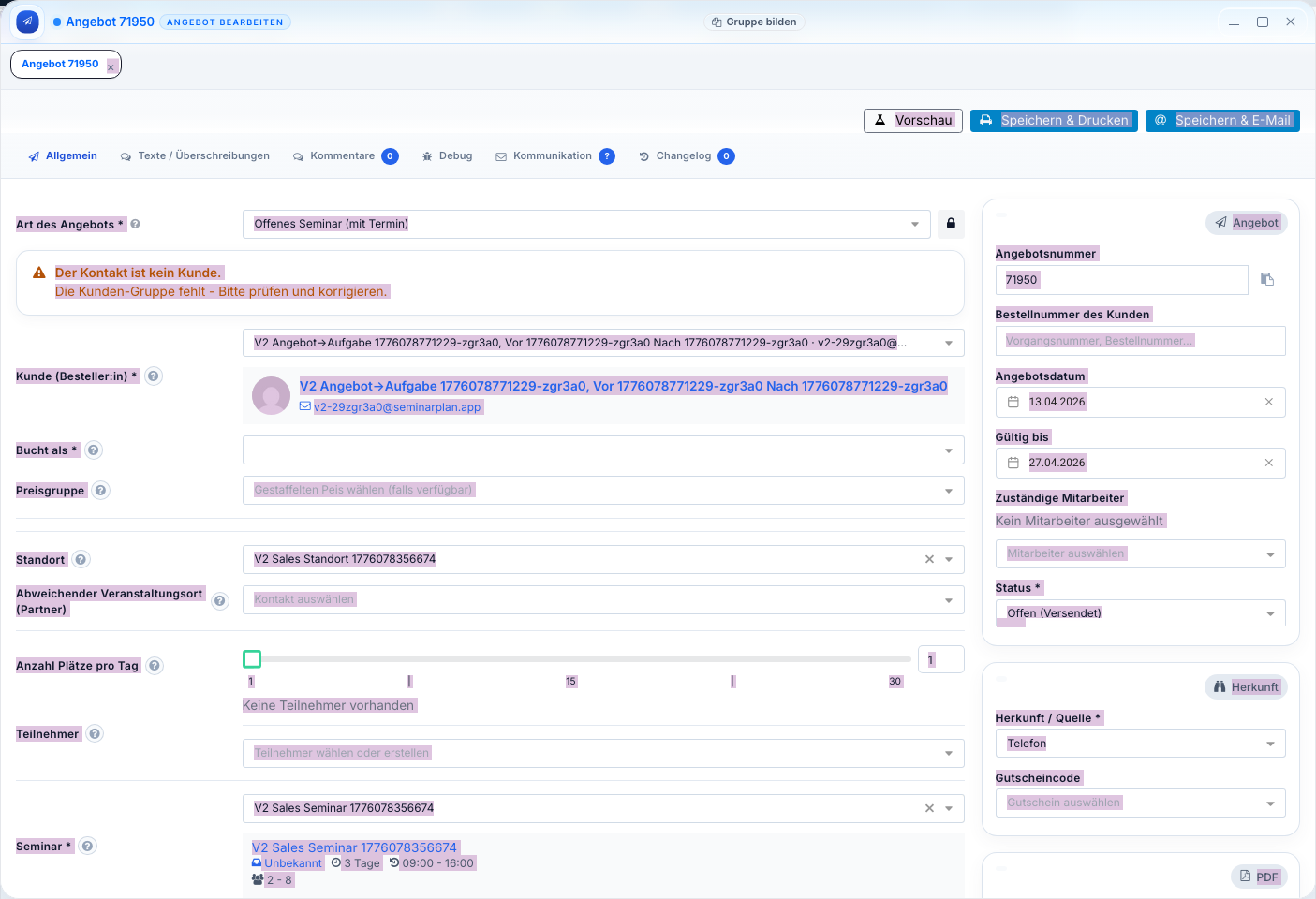The width and height of the screenshot is (1316, 899).
Task: Click the Vorschau button
Action: pyautogui.click(x=912, y=121)
